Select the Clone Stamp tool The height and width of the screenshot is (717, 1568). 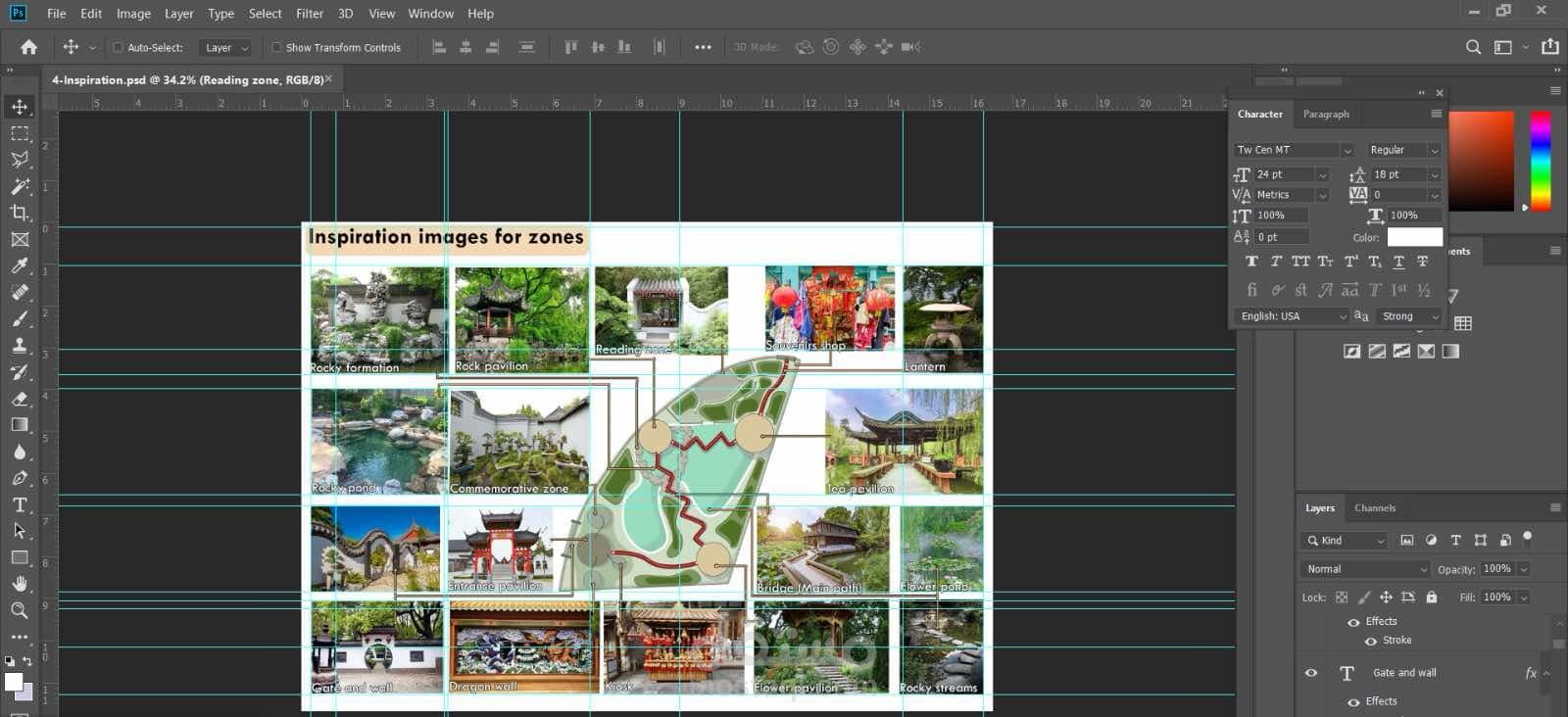click(20, 345)
